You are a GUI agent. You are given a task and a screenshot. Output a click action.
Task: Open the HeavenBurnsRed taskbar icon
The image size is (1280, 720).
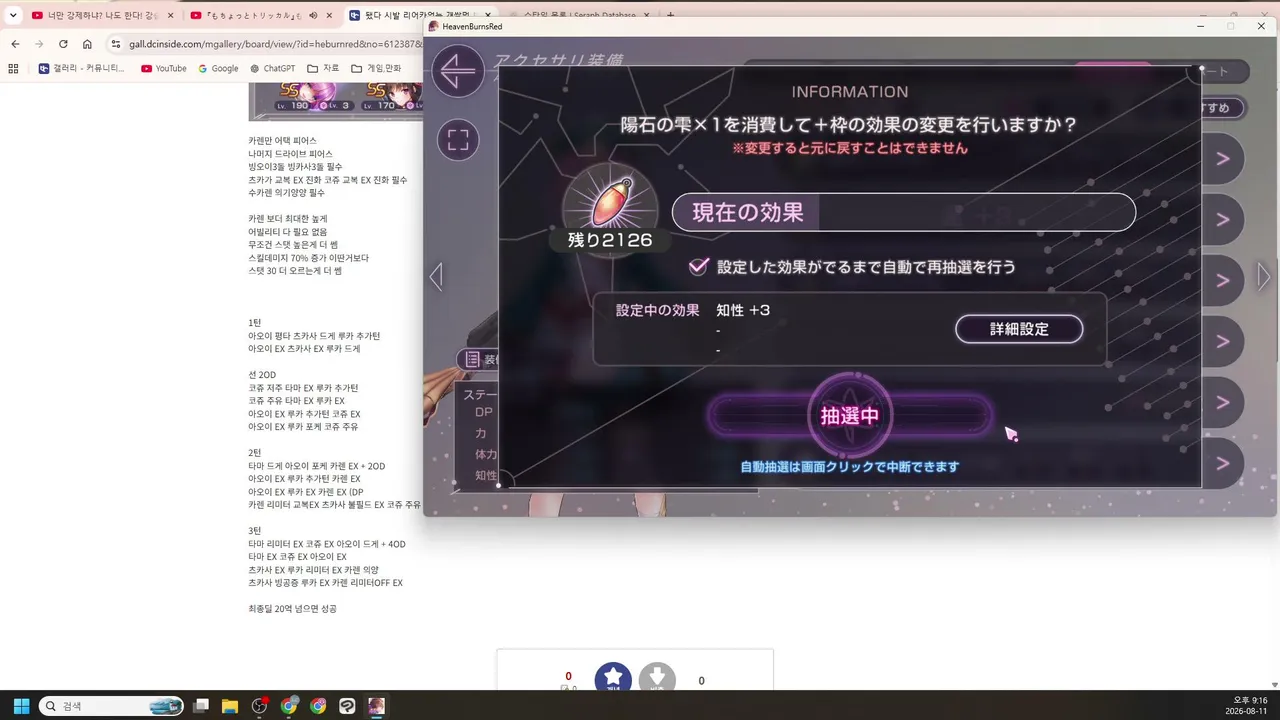[376, 706]
